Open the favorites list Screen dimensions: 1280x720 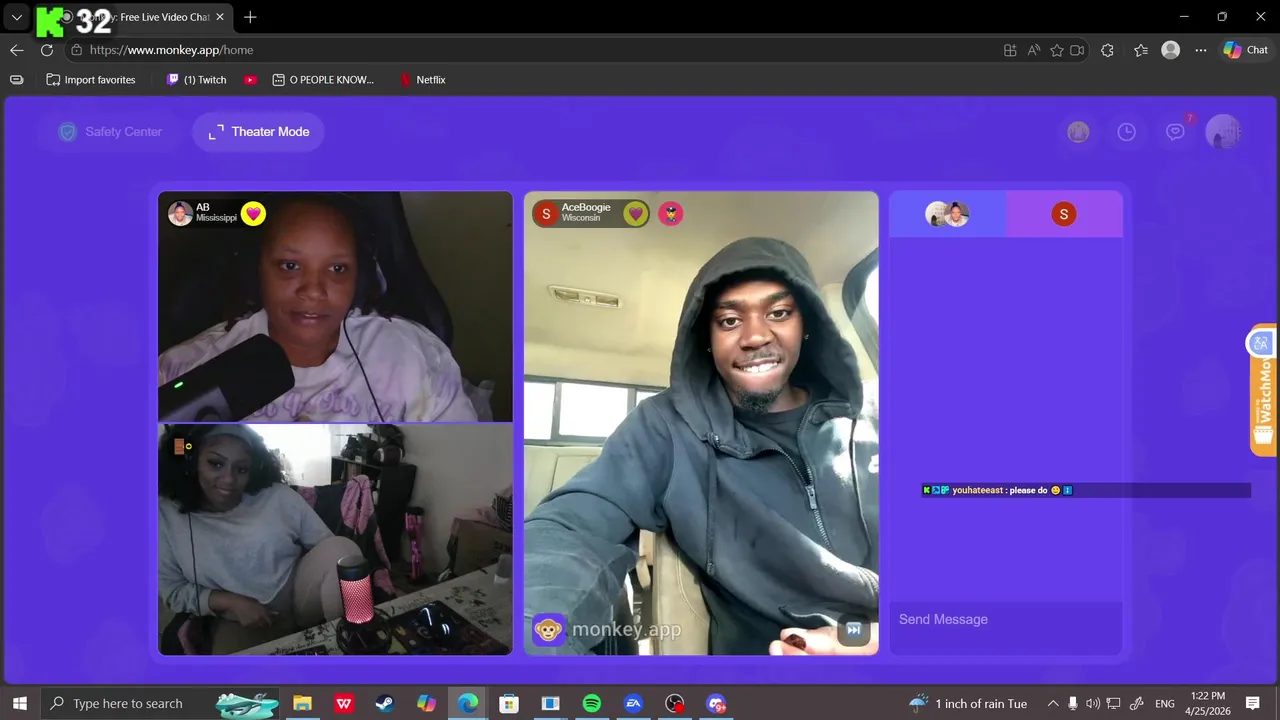(x=1141, y=50)
